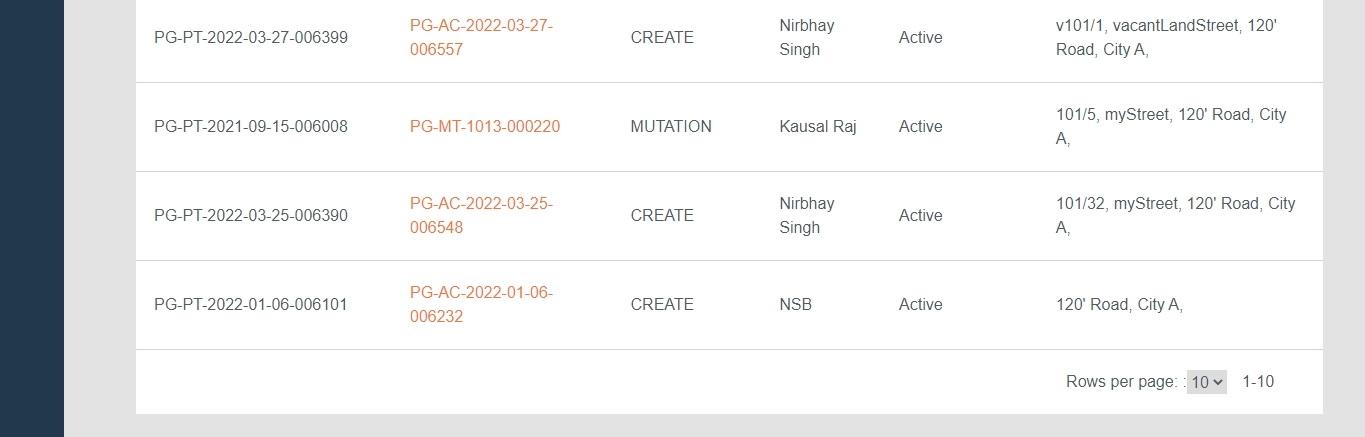The width and height of the screenshot is (1365, 437).
Task: Click the vacantLandStreet address cell
Action: click(x=1166, y=37)
